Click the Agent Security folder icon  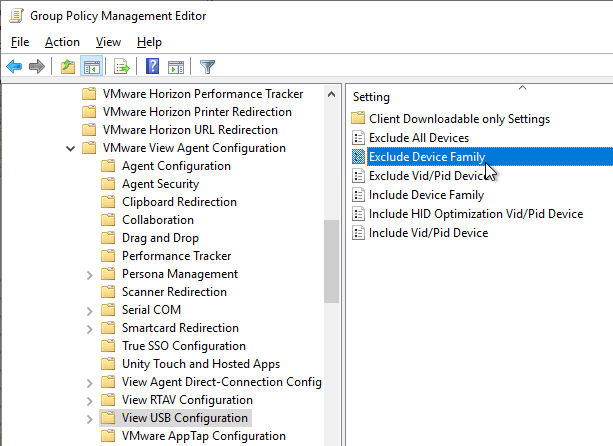(x=108, y=183)
